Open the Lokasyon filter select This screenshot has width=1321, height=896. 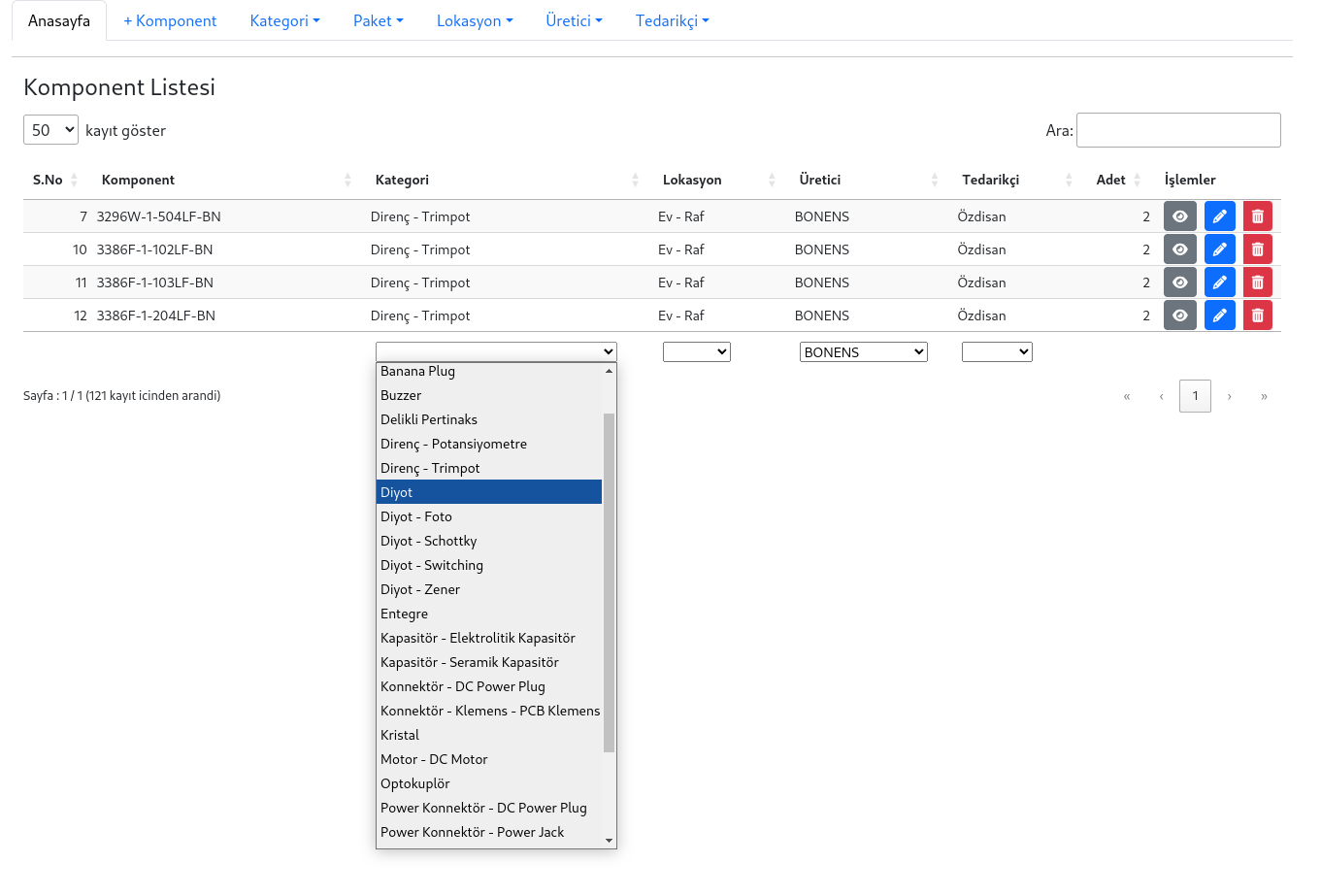(x=697, y=351)
